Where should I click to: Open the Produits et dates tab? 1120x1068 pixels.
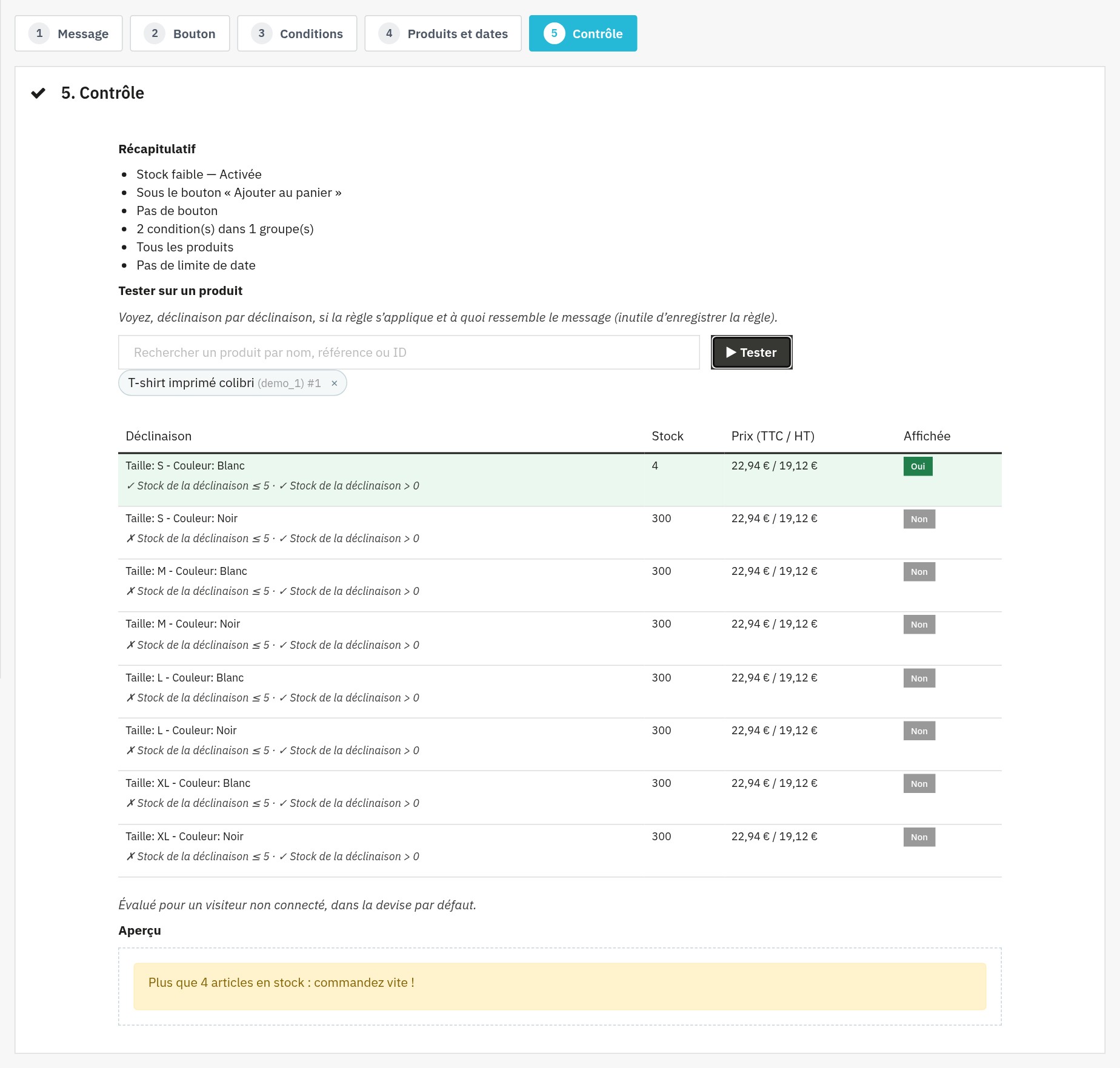(x=443, y=33)
